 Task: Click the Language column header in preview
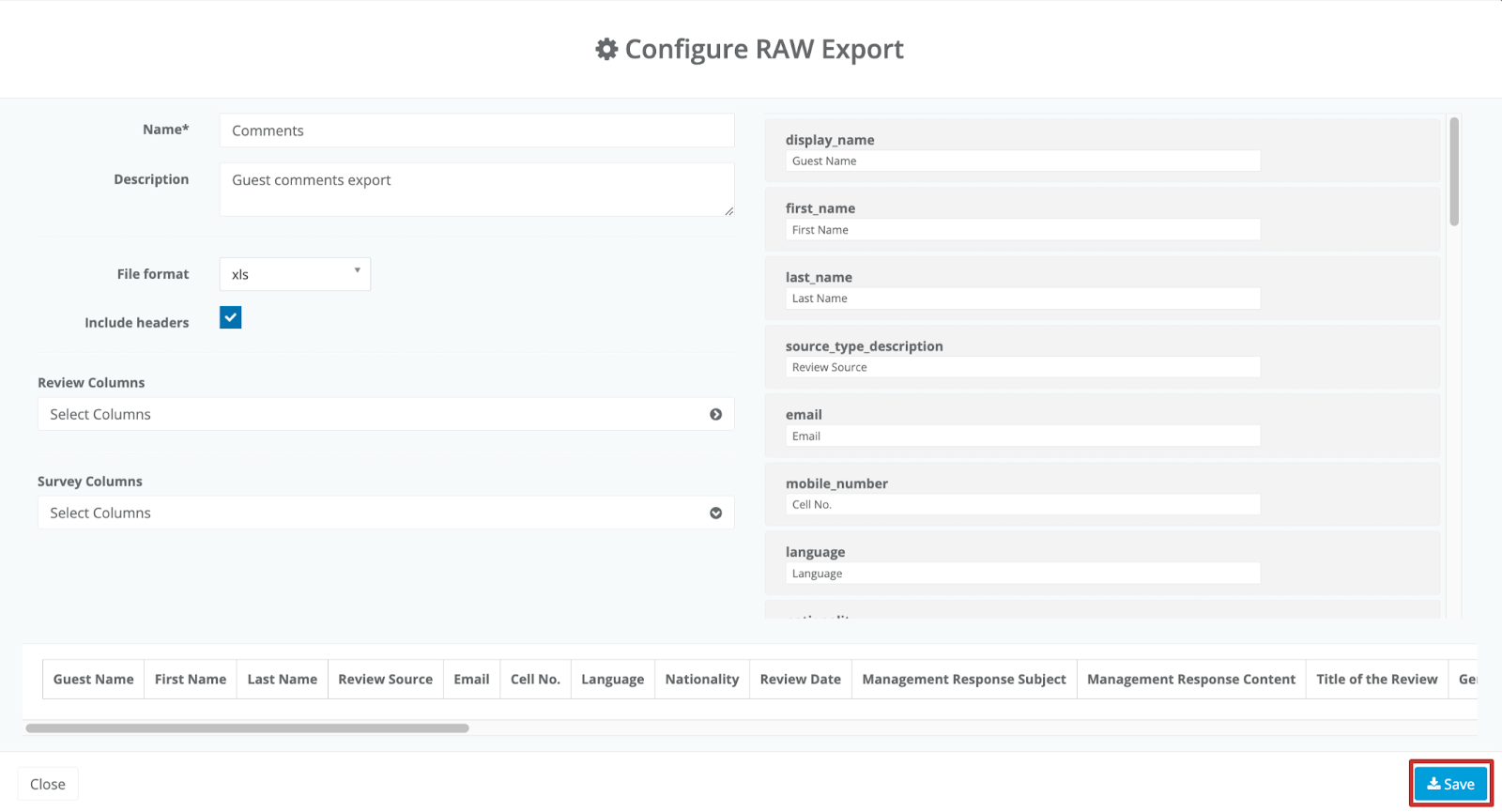pos(612,679)
